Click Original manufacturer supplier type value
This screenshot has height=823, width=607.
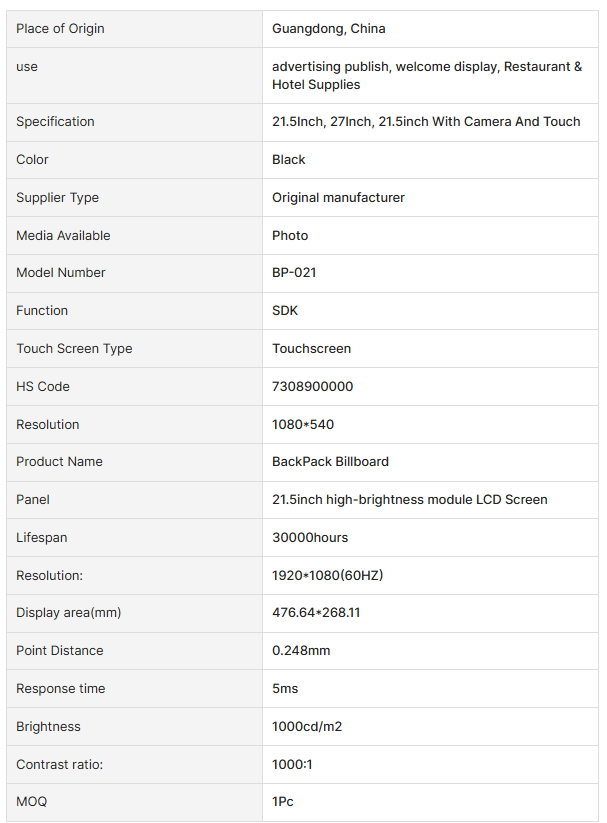click(338, 198)
